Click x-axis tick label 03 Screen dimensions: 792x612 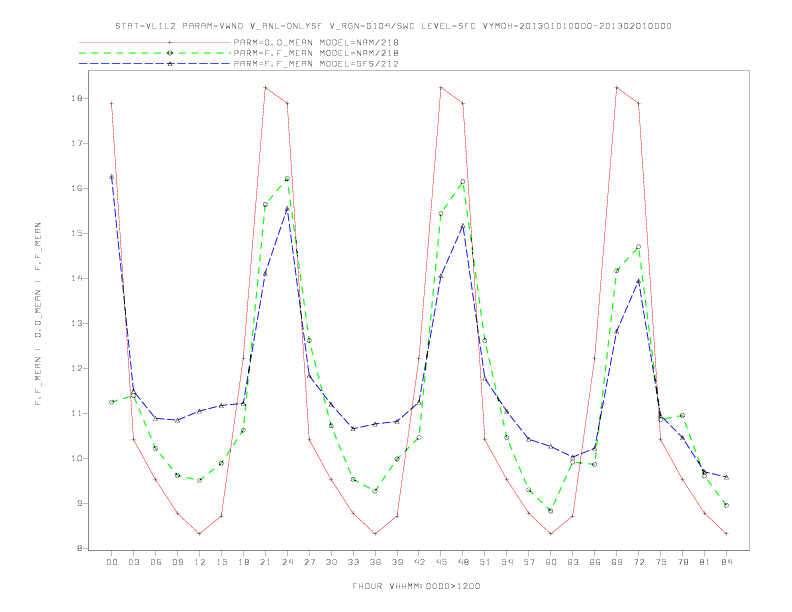(x=133, y=562)
